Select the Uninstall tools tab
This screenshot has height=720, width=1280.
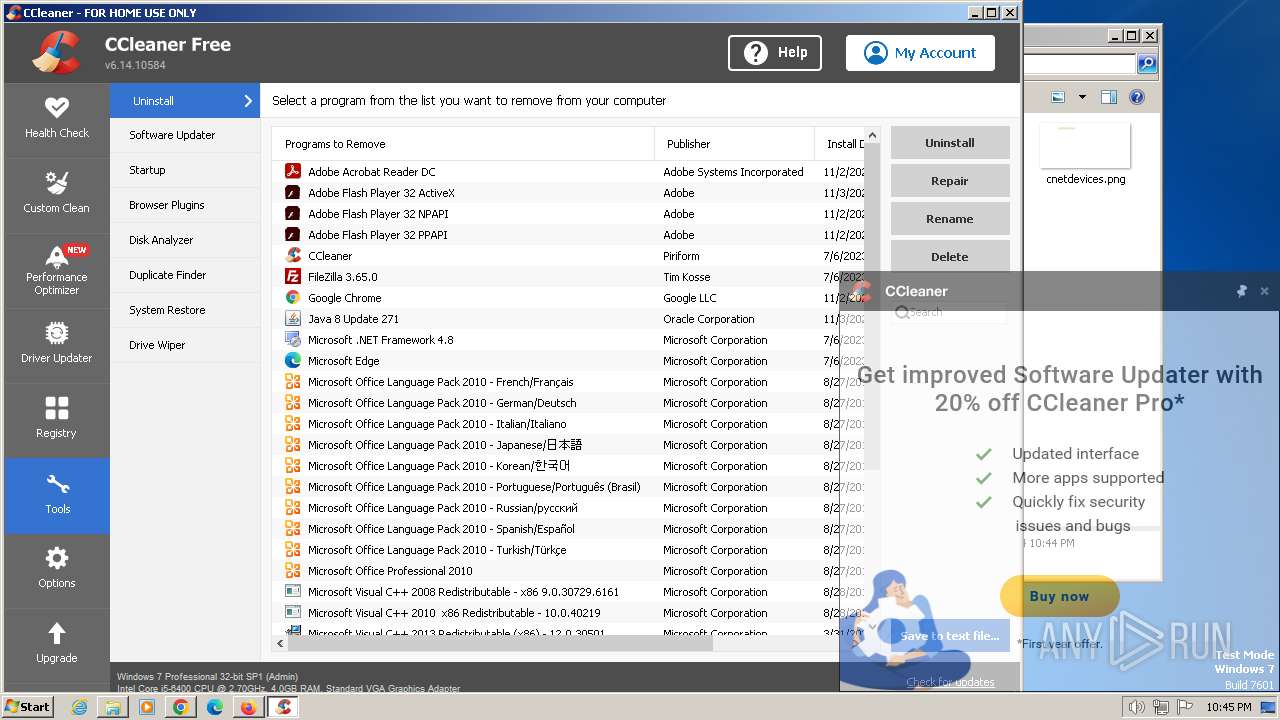point(185,101)
